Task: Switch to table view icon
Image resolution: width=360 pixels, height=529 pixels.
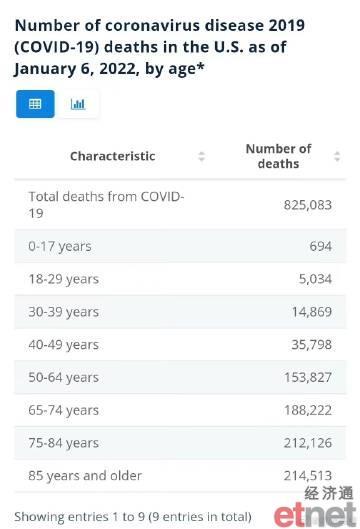Action: click(x=35, y=104)
